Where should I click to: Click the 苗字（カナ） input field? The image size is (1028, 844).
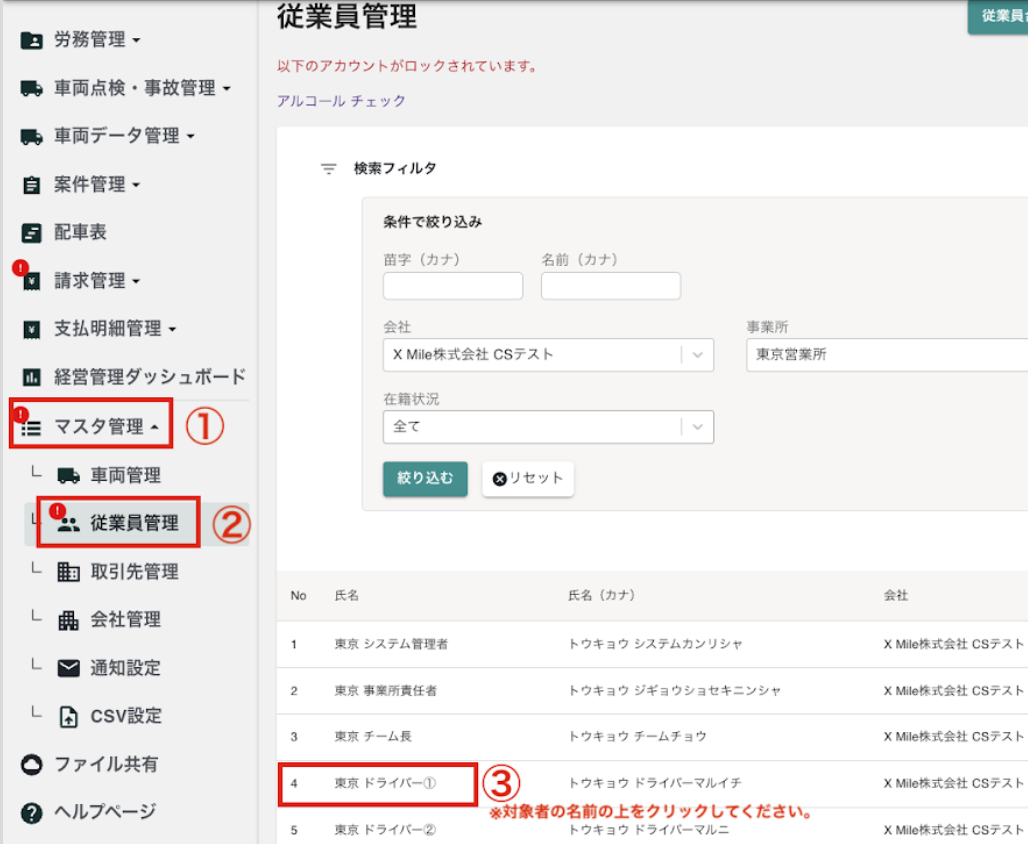click(x=452, y=286)
